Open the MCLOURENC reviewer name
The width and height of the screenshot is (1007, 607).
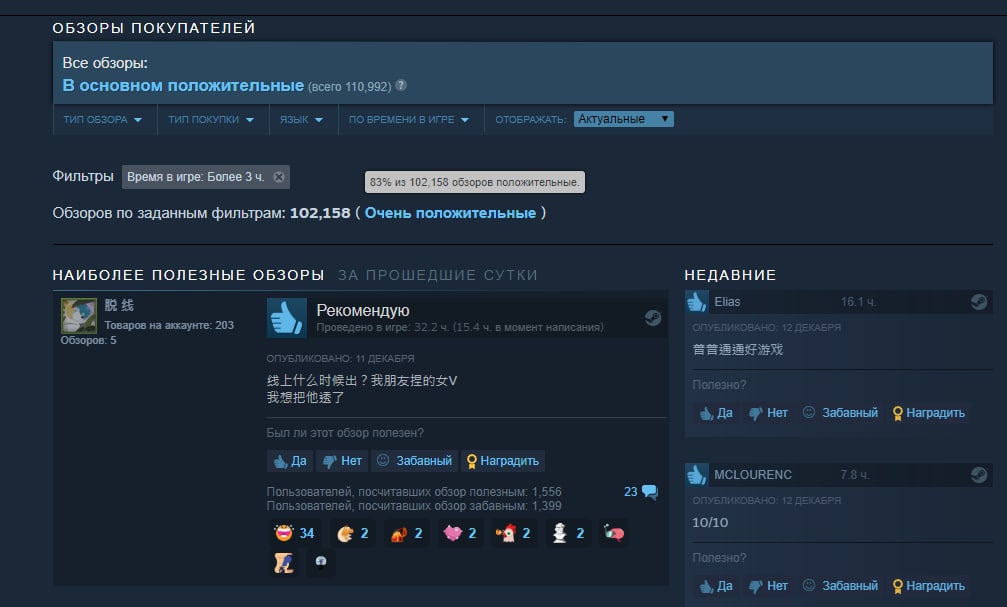(753, 475)
